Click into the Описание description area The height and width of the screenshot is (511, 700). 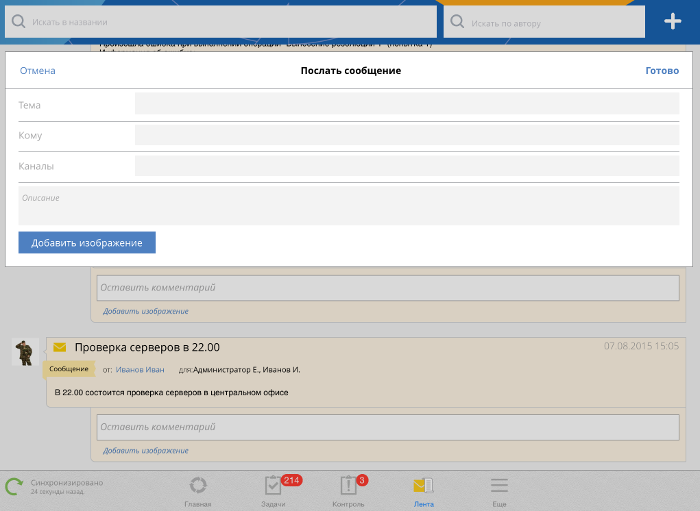point(349,206)
